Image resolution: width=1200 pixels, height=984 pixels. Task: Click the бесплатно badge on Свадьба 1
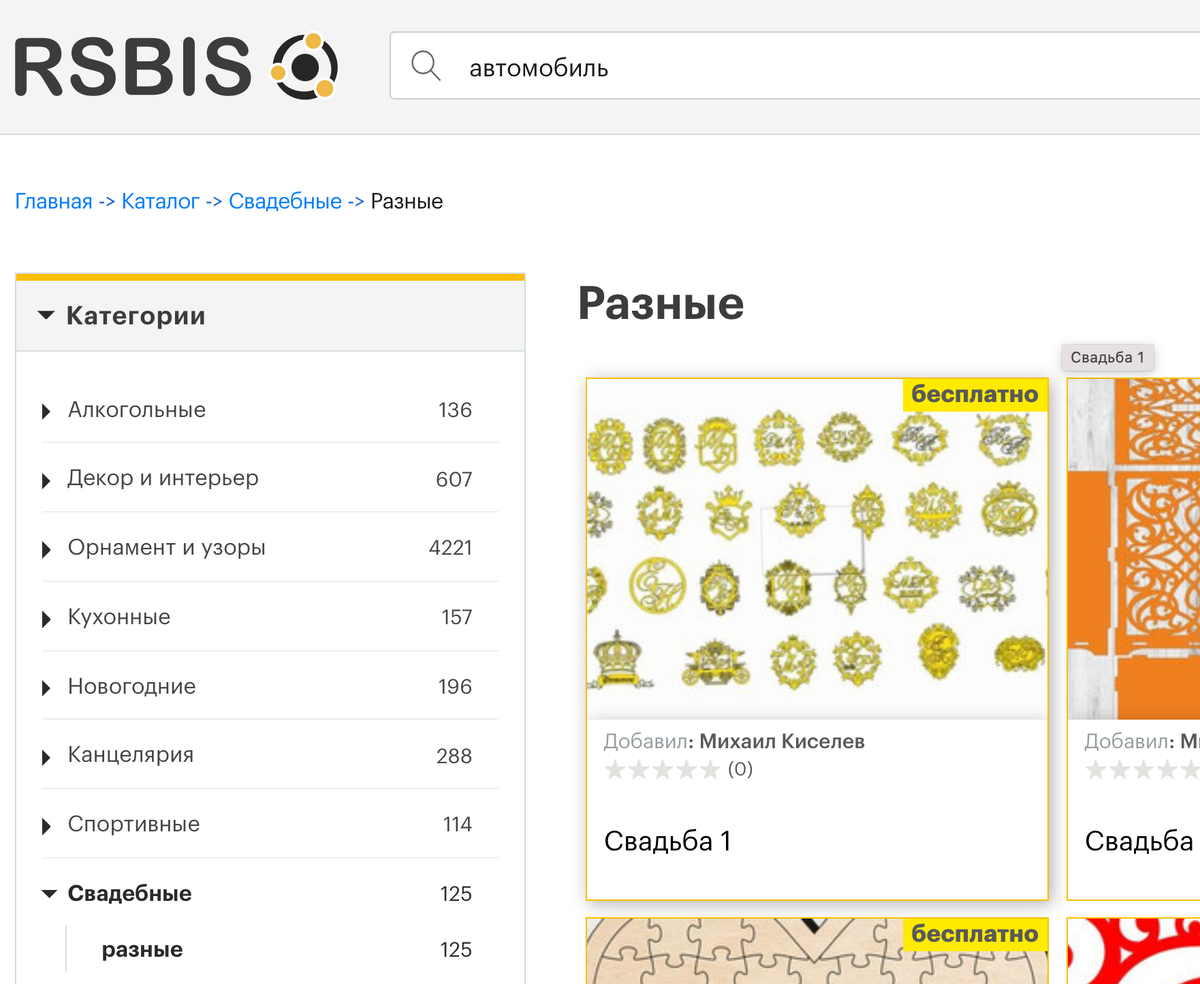tap(975, 394)
